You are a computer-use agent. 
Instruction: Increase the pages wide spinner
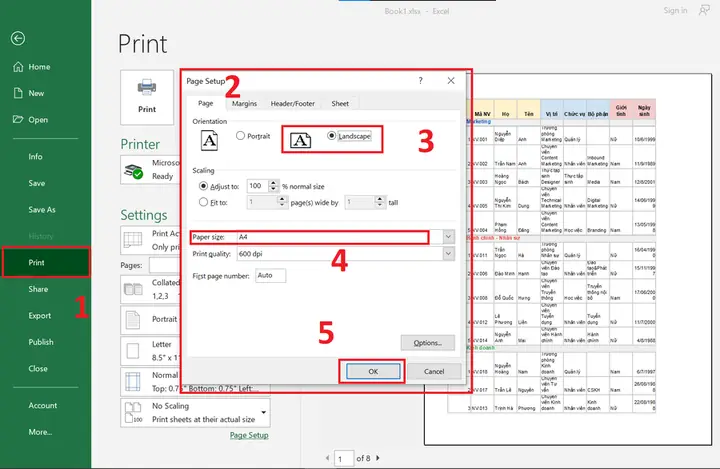[282, 199]
